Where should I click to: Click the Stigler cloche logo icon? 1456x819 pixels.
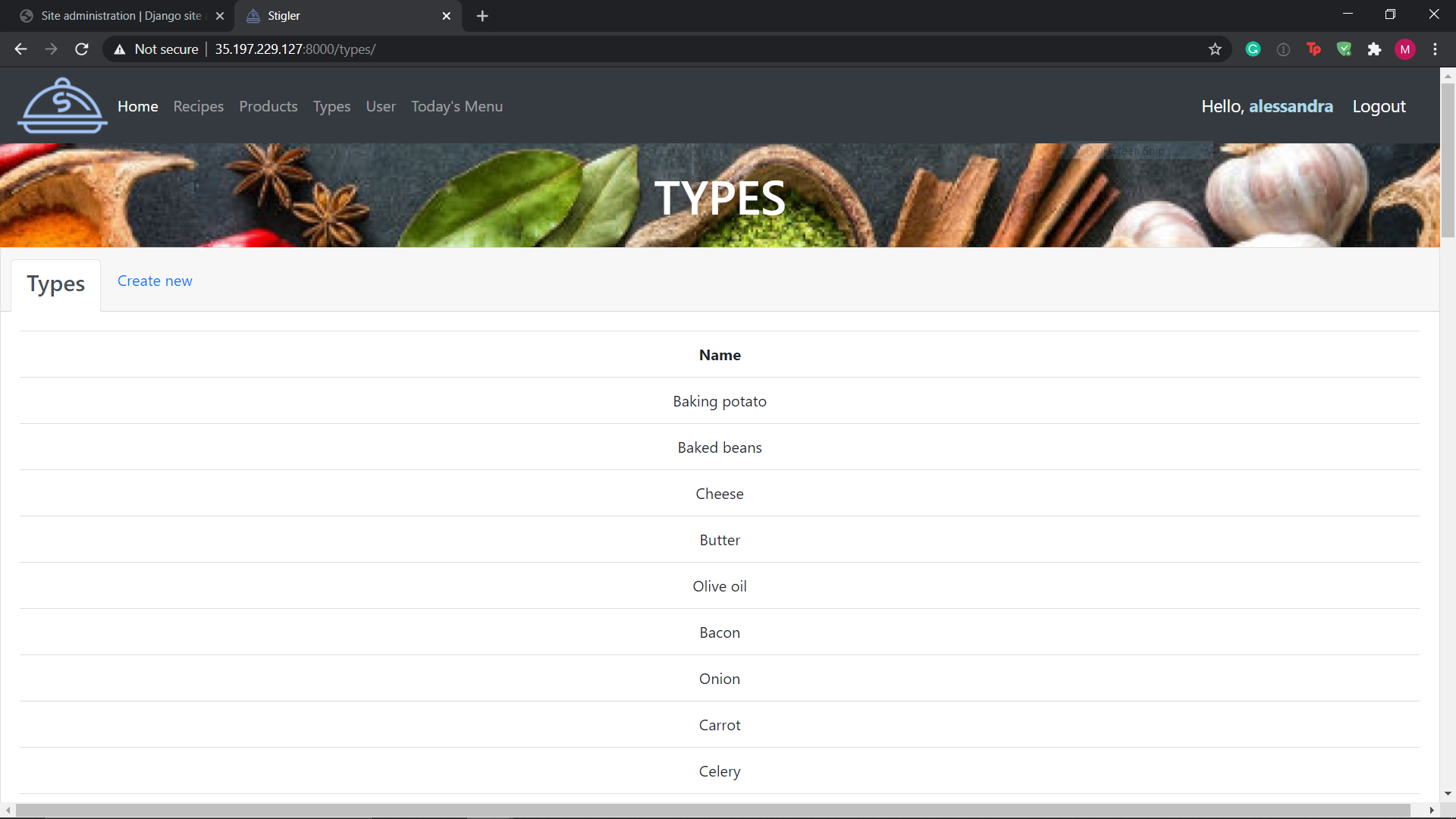click(x=62, y=106)
